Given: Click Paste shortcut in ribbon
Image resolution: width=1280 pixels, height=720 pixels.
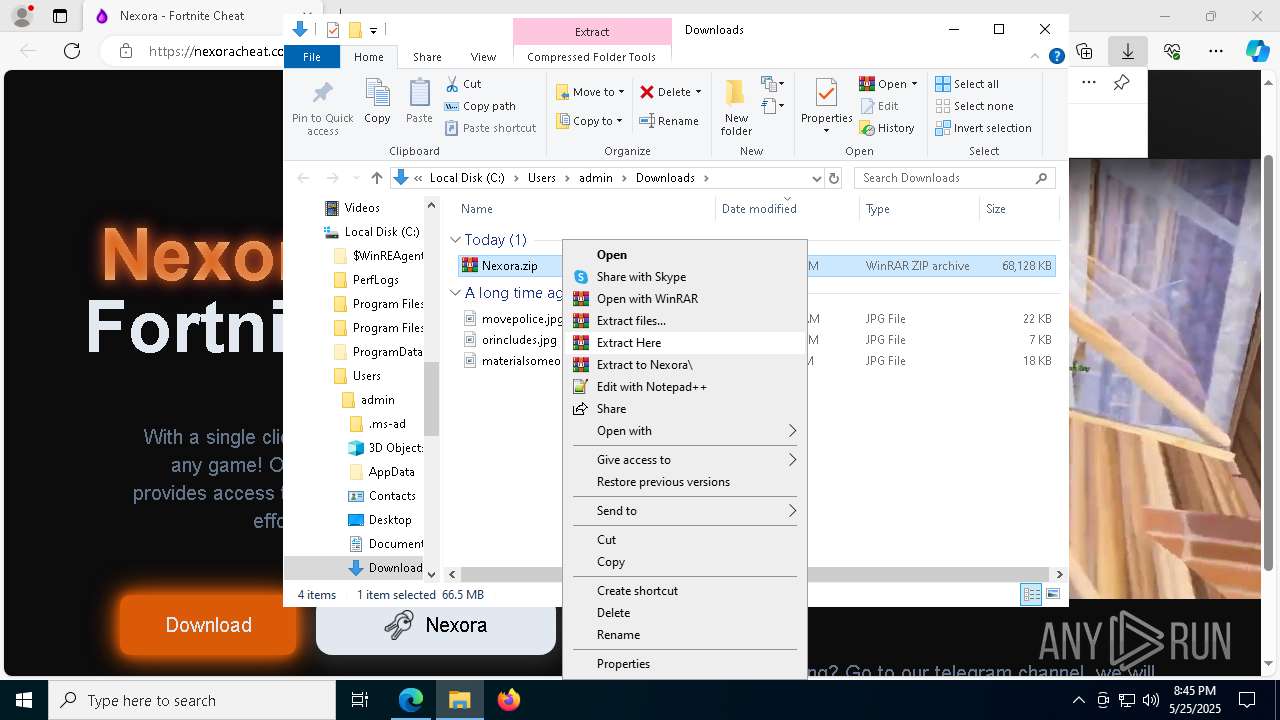Looking at the screenshot, I should click(490, 128).
